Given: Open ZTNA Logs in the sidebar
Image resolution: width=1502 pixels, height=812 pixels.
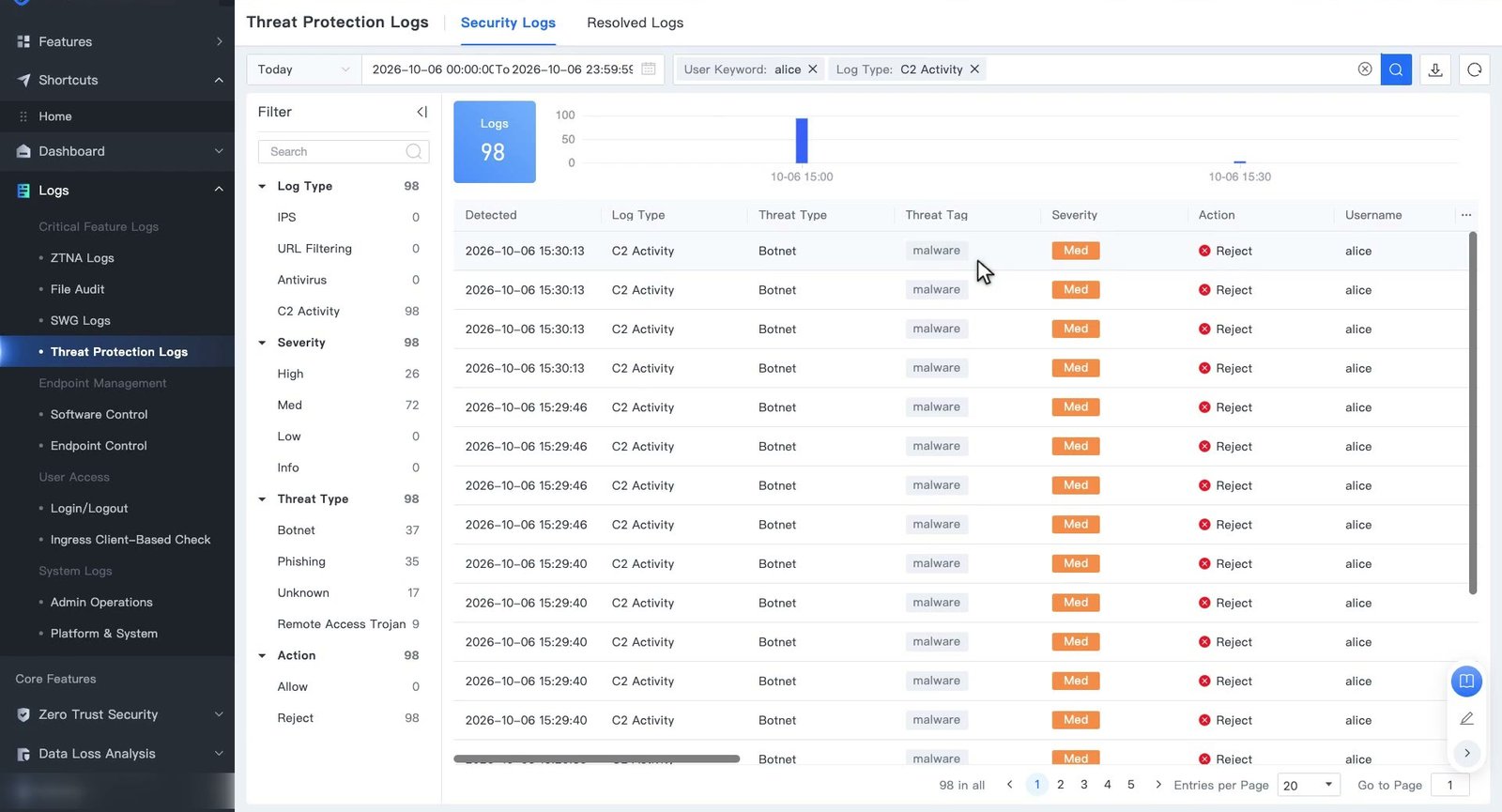Looking at the screenshot, I should point(82,258).
